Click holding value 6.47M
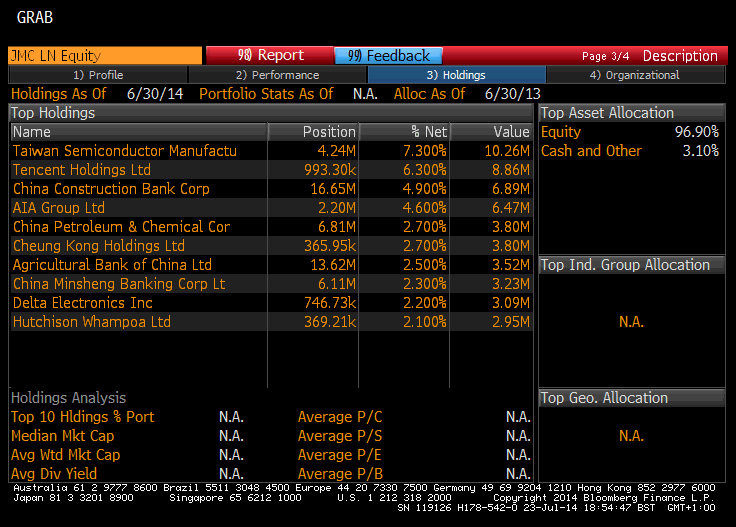The image size is (736, 527). 511,208
